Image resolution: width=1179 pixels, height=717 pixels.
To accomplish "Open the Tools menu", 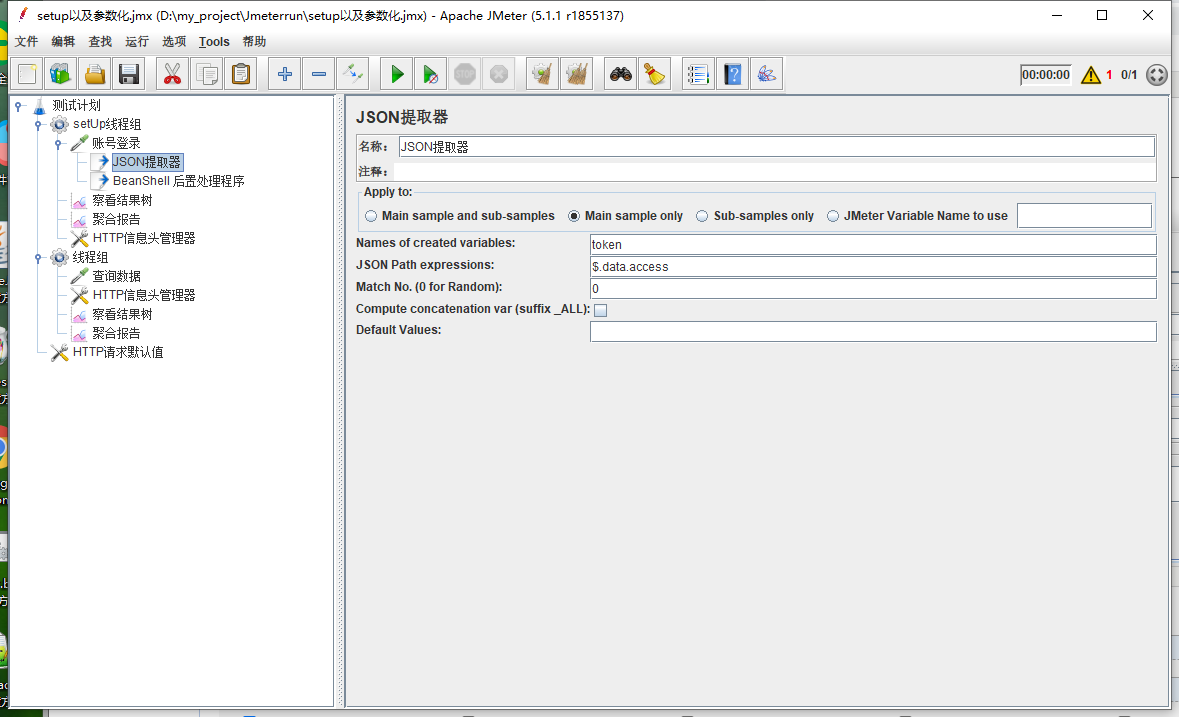I will 214,41.
